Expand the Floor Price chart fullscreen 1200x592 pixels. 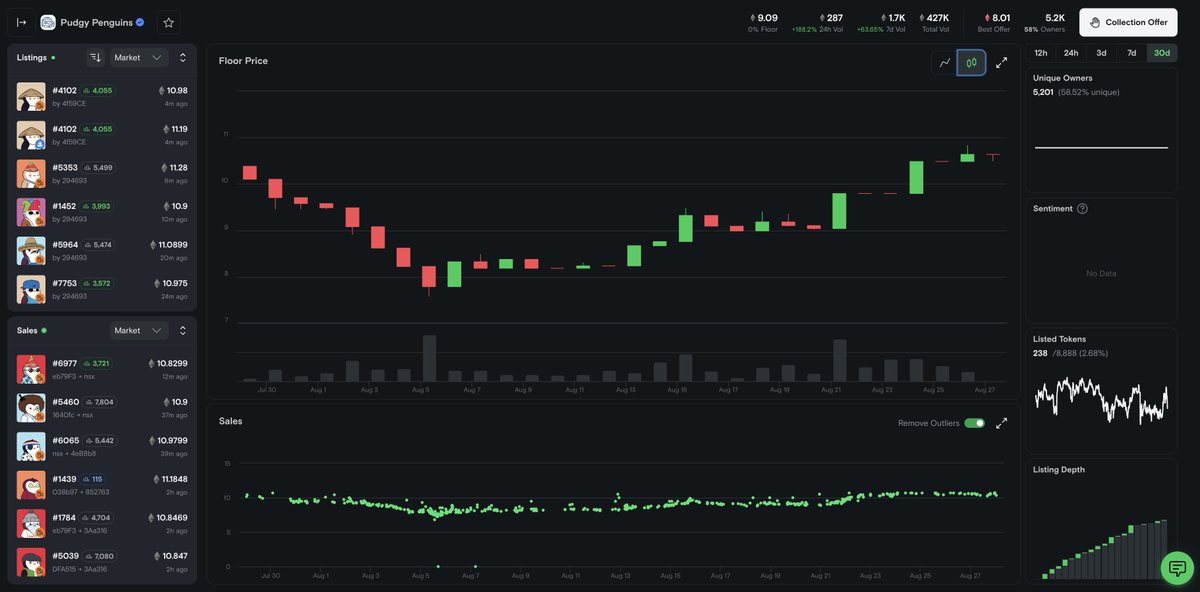1001,63
